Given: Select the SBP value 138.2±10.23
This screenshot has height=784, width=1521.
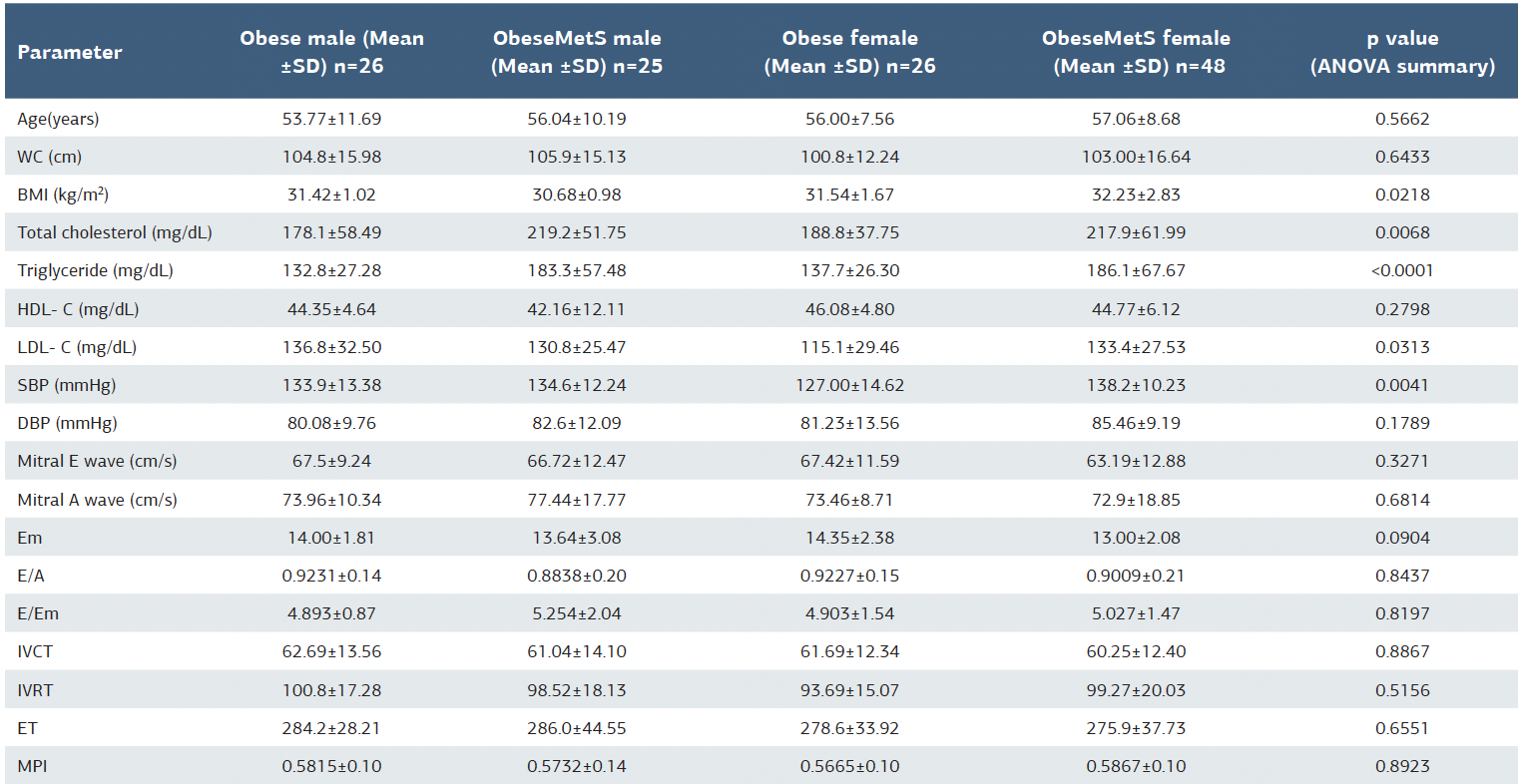Looking at the screenshot, I should [1136, 385].
